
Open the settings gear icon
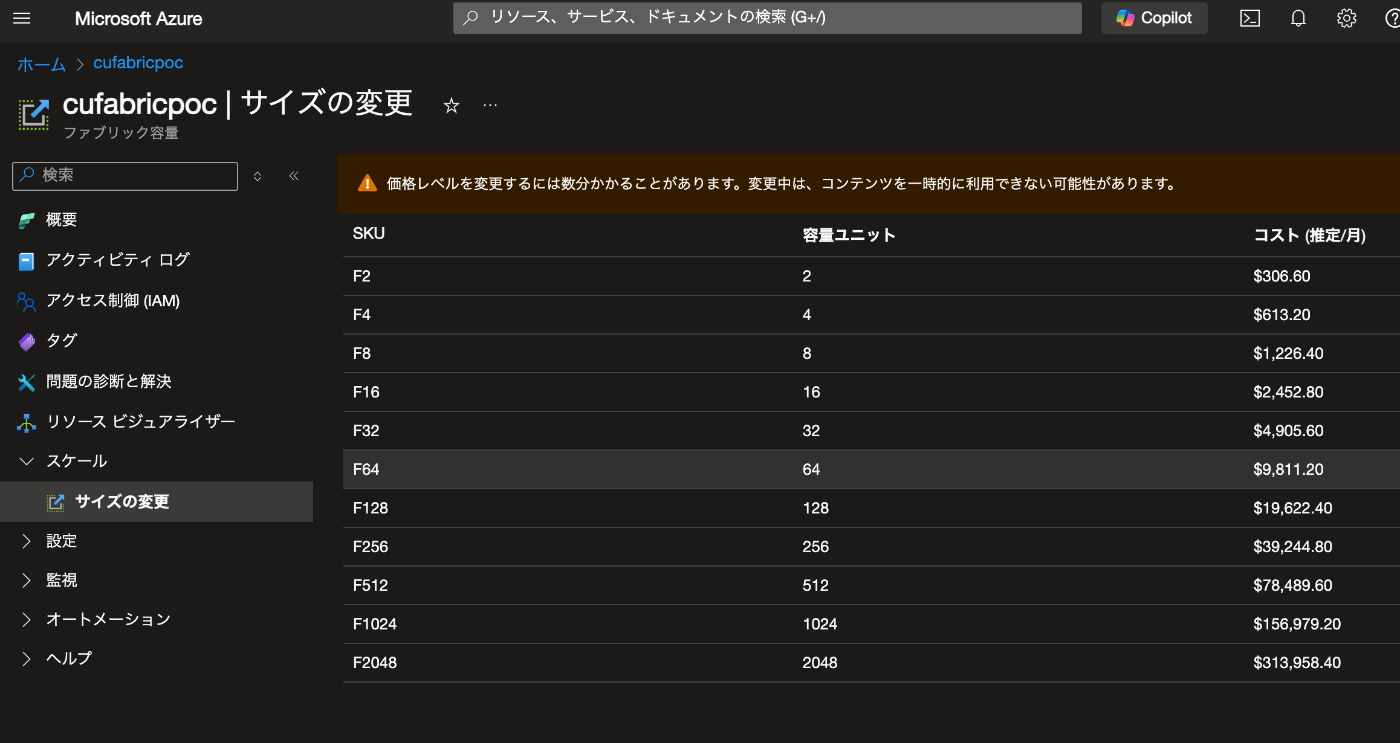1346,18
